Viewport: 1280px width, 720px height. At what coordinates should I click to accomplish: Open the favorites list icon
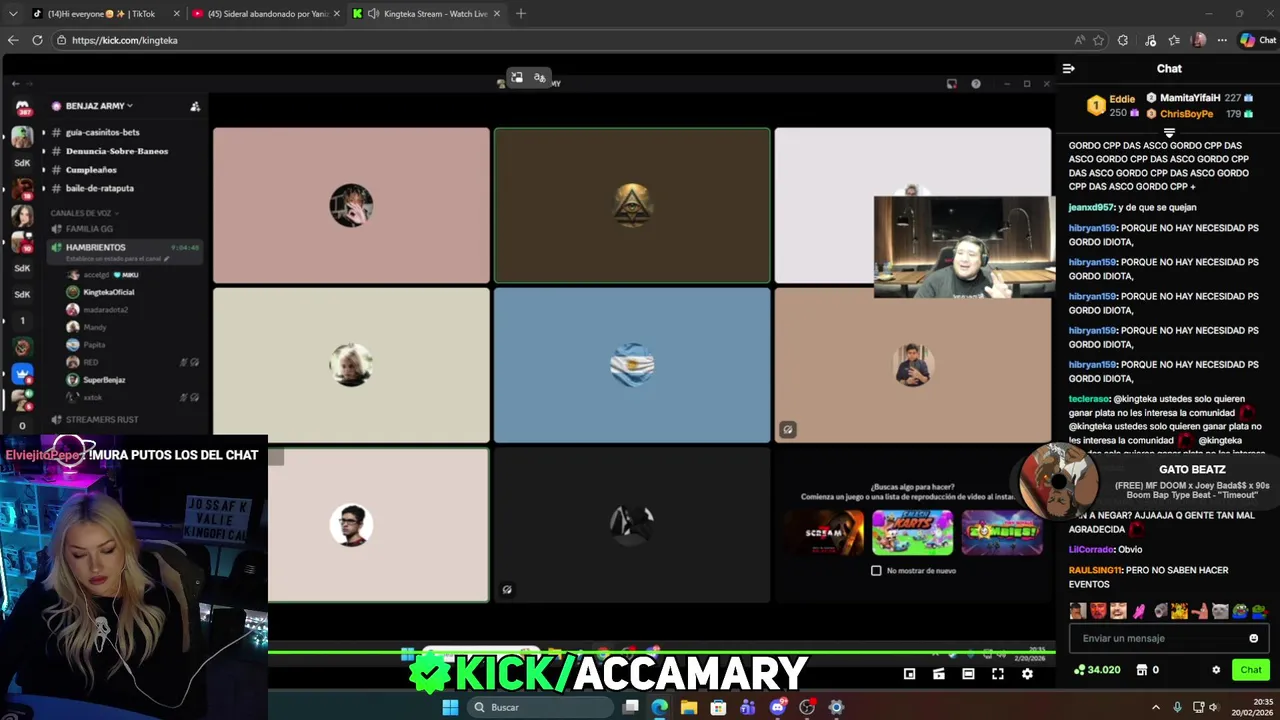click(1174, 40)
